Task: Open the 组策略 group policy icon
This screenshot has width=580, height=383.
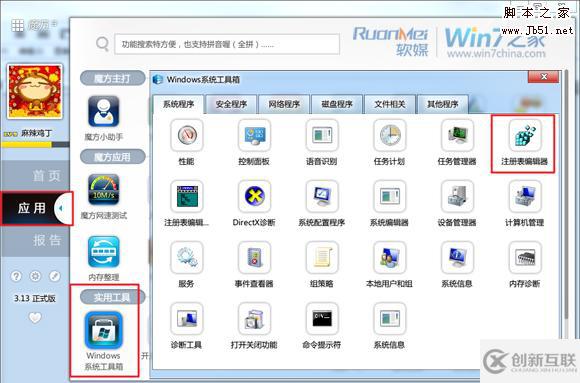Action: (322, 258)
